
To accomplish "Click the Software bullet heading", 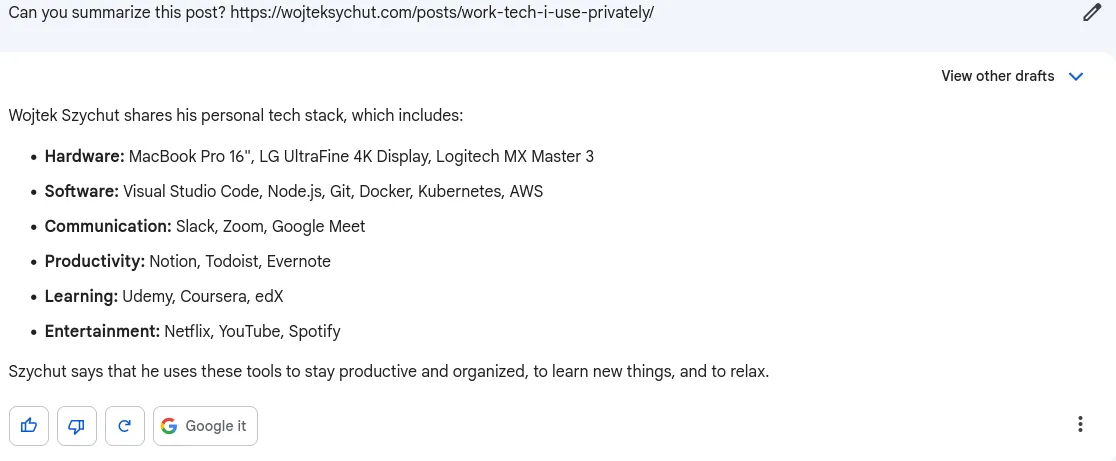I will (82, 191).
